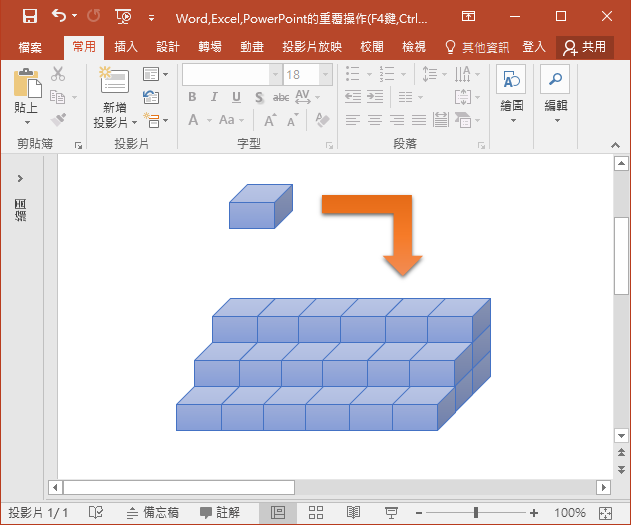Apply font color A button
The image size is (631, 525).
pyautogui.click(x=193, y=120)
